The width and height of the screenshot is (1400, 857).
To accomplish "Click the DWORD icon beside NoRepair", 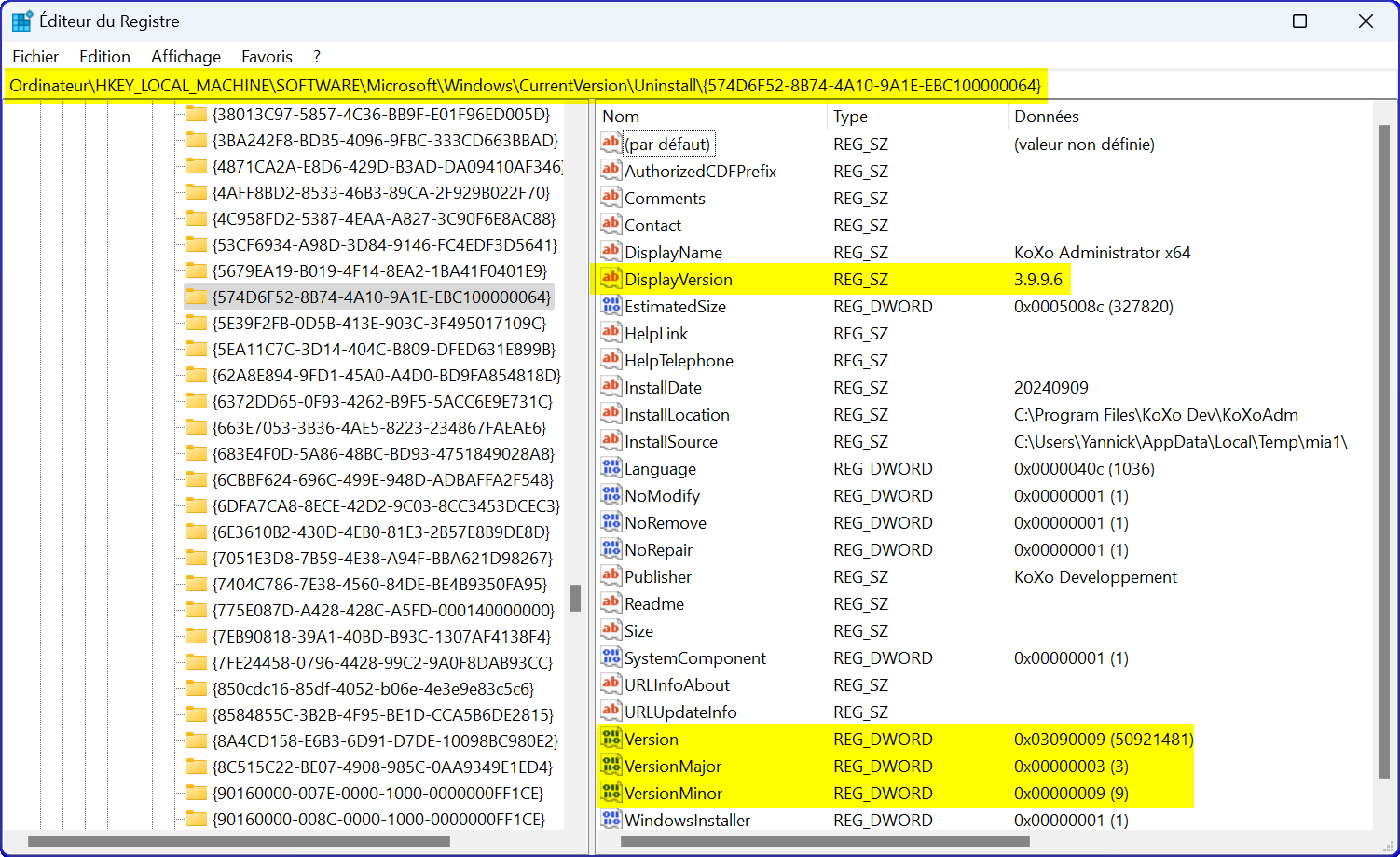I will point(611,548).
